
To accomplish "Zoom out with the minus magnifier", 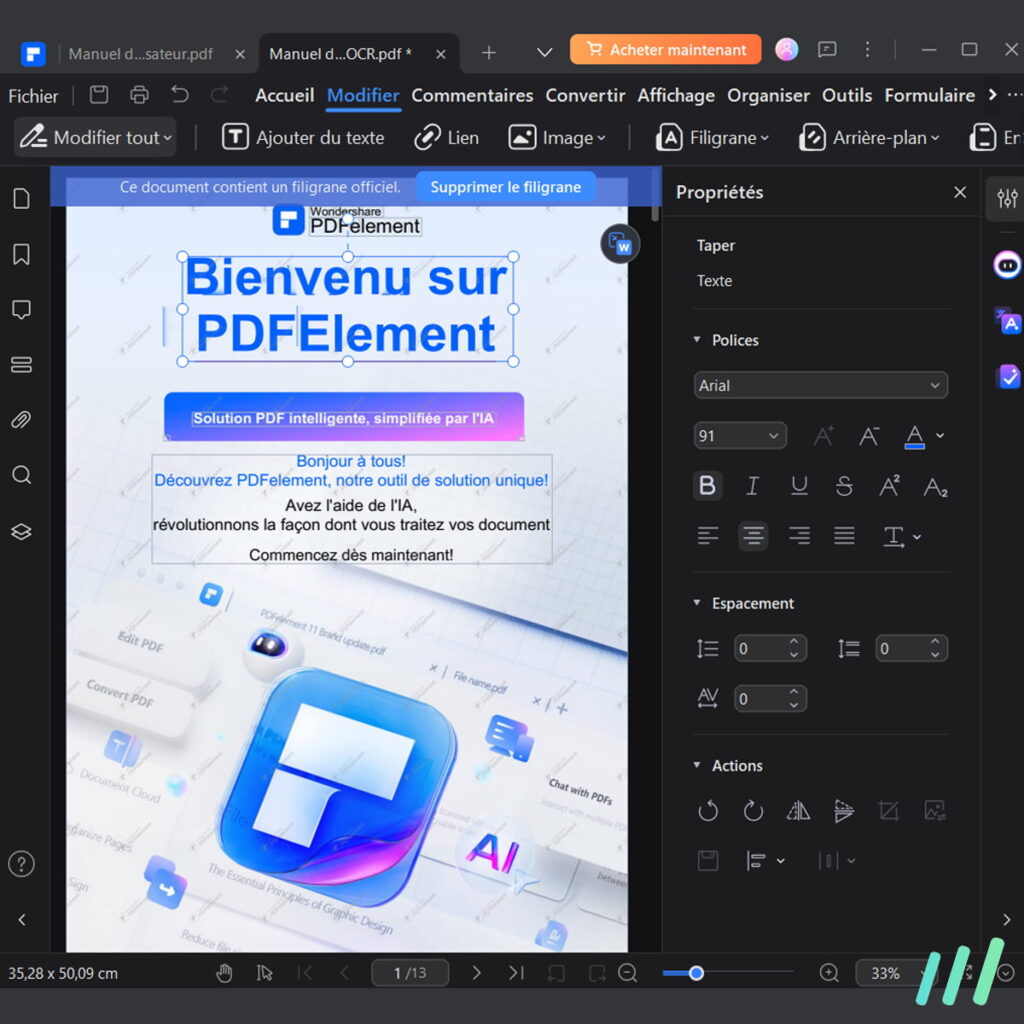I will (628, 973).
